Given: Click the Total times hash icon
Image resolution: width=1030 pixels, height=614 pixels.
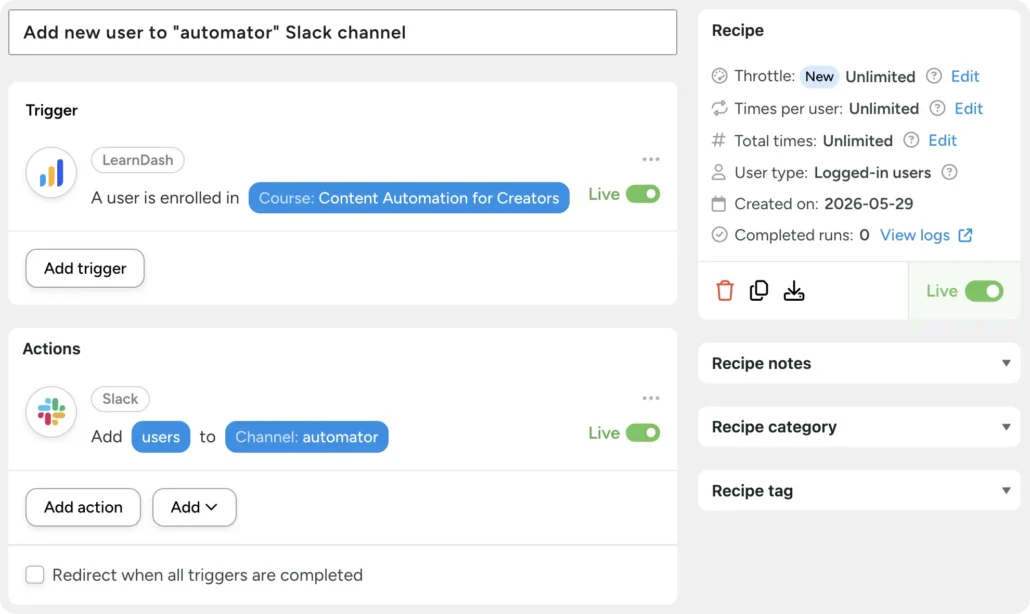Looking at the screenshot, I should (x=719, y=140).
